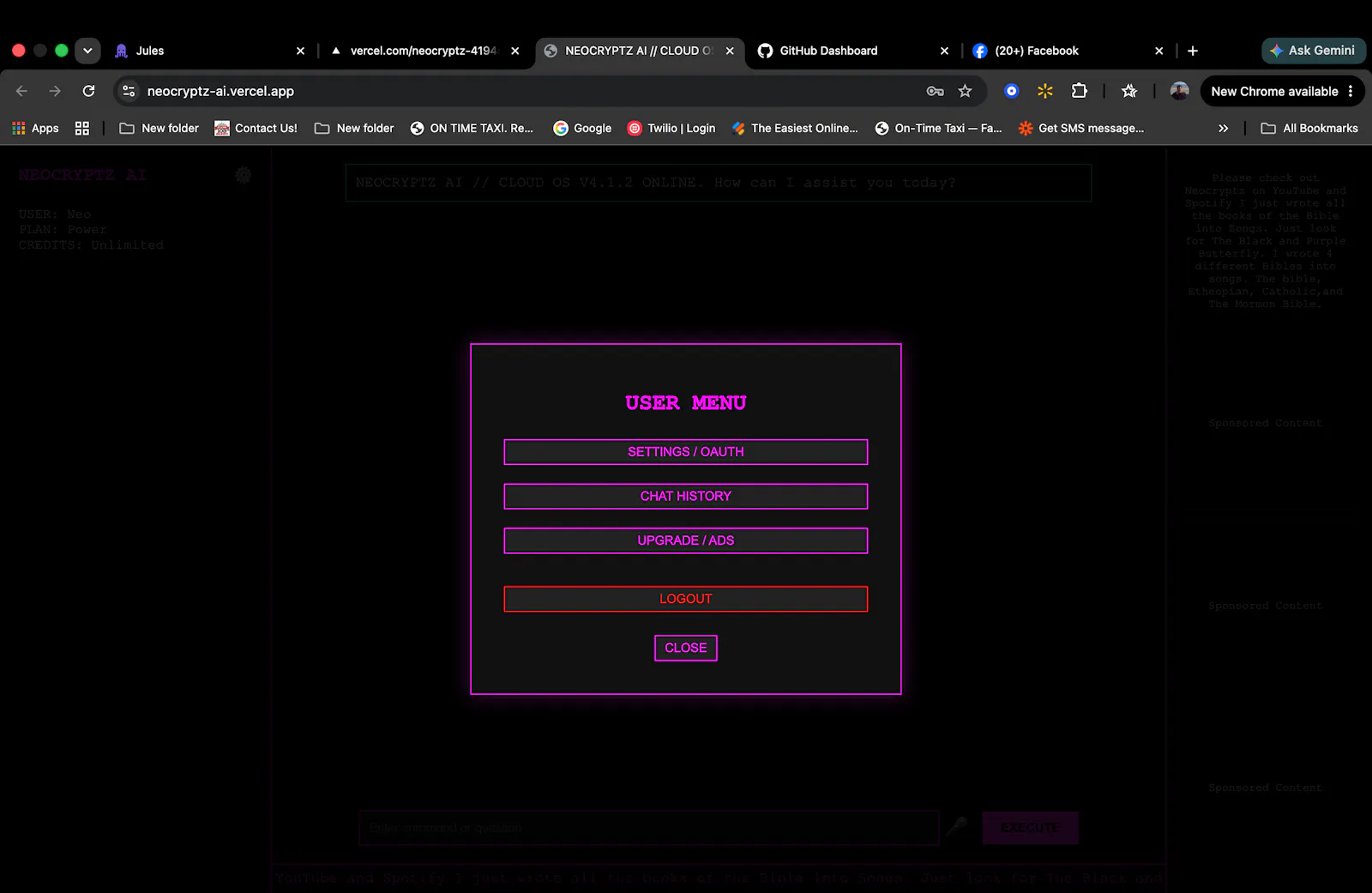View site information icon in address bar
The image size is (1372, 893).
(x=129, y=91)
